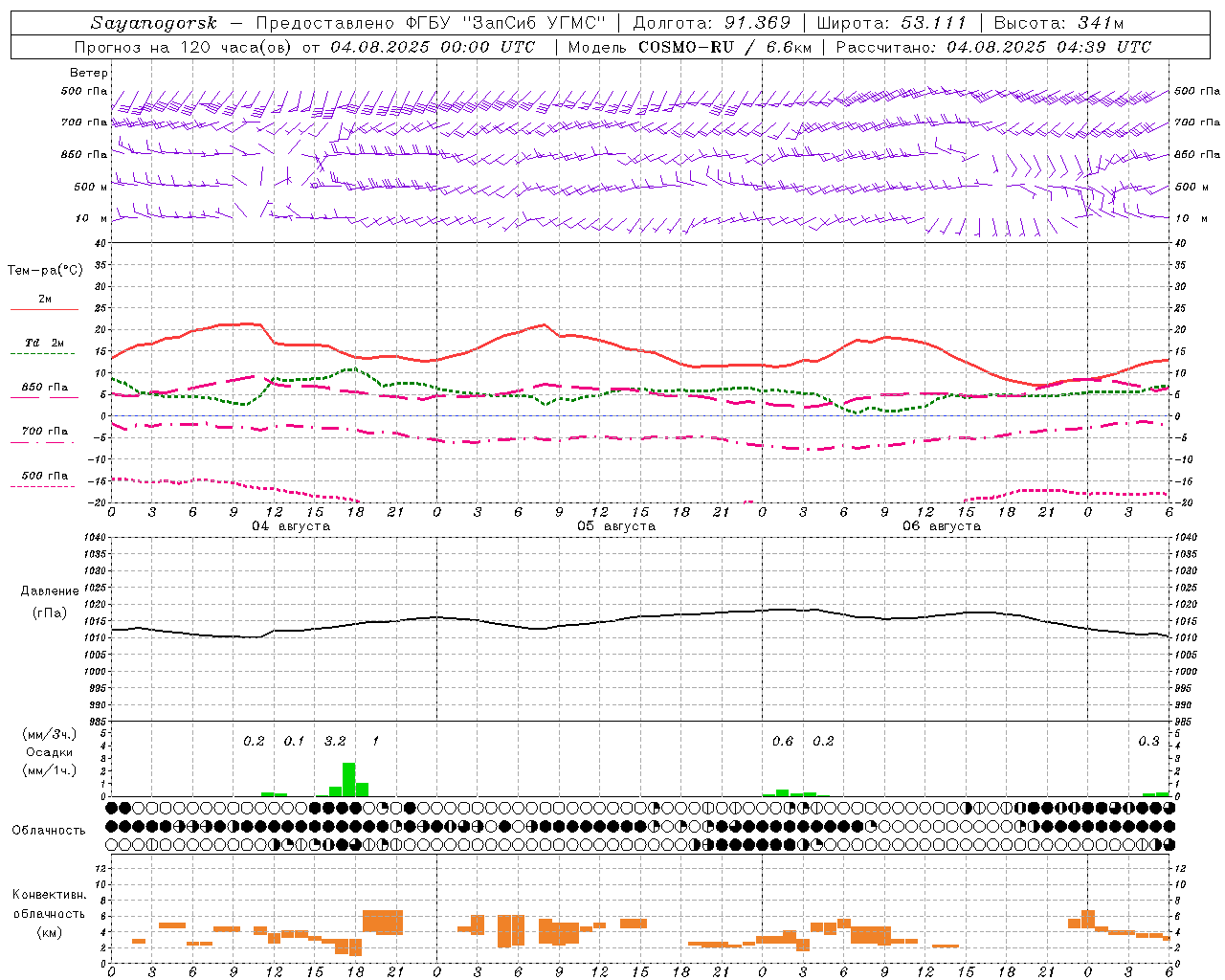Click the longitude value "Долгота: 91.369"
Viewport: 1225px width, 980px height.
click(x=712, y=23)
